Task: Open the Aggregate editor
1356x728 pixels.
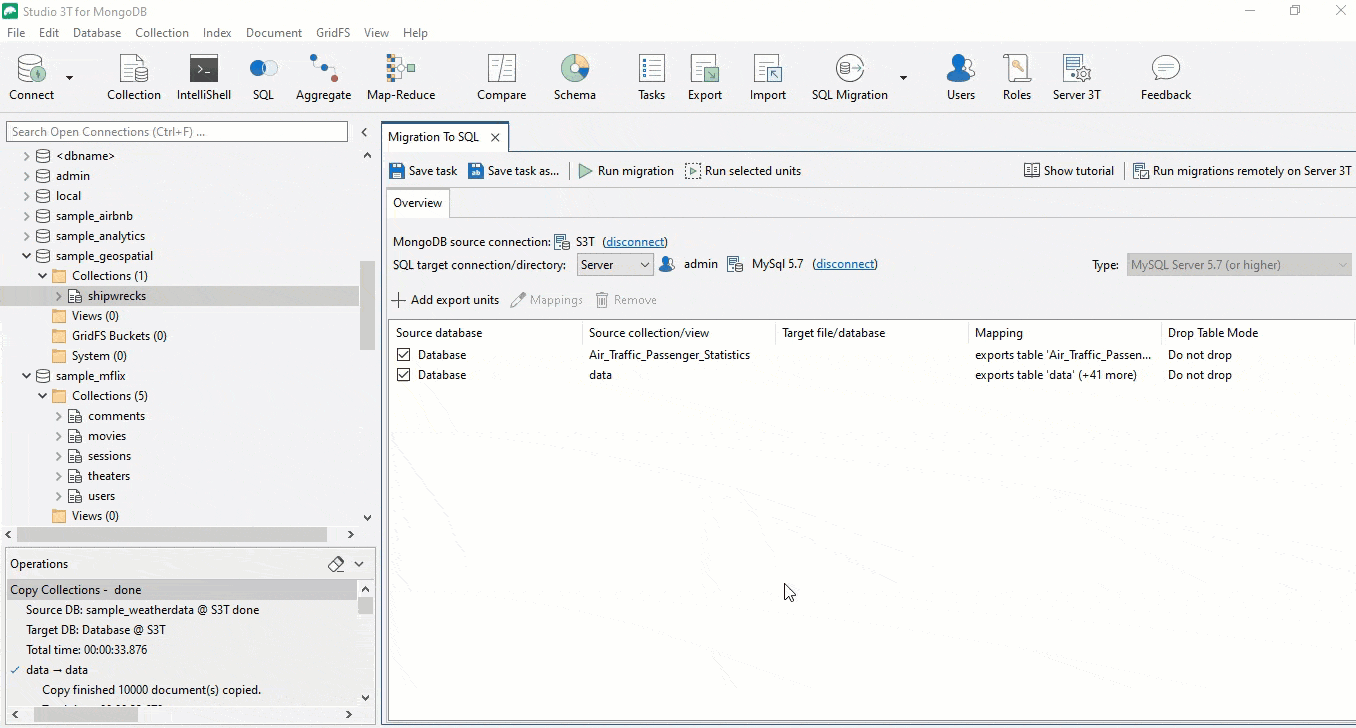Action: point(323,78)
